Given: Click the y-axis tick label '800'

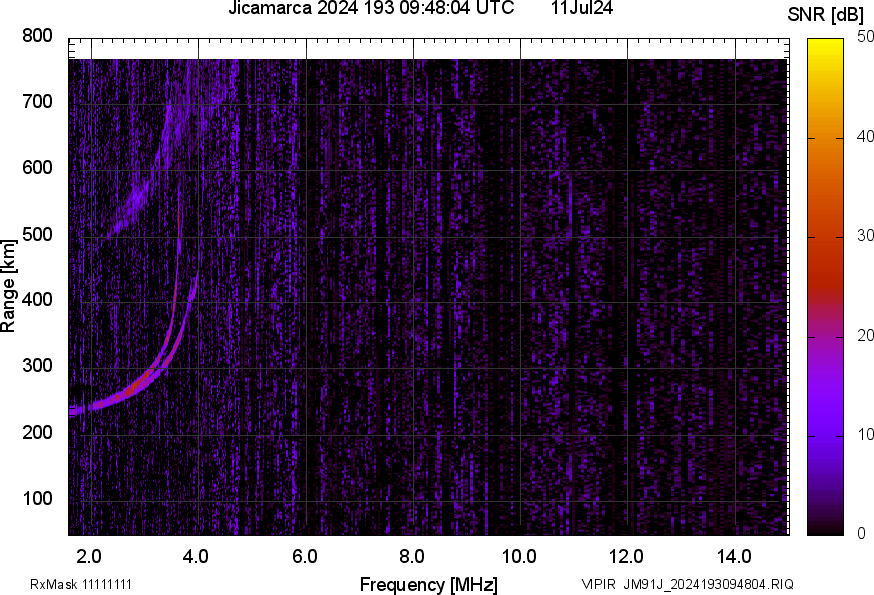Looking at the screenshot, I should (x=37, y=36).
